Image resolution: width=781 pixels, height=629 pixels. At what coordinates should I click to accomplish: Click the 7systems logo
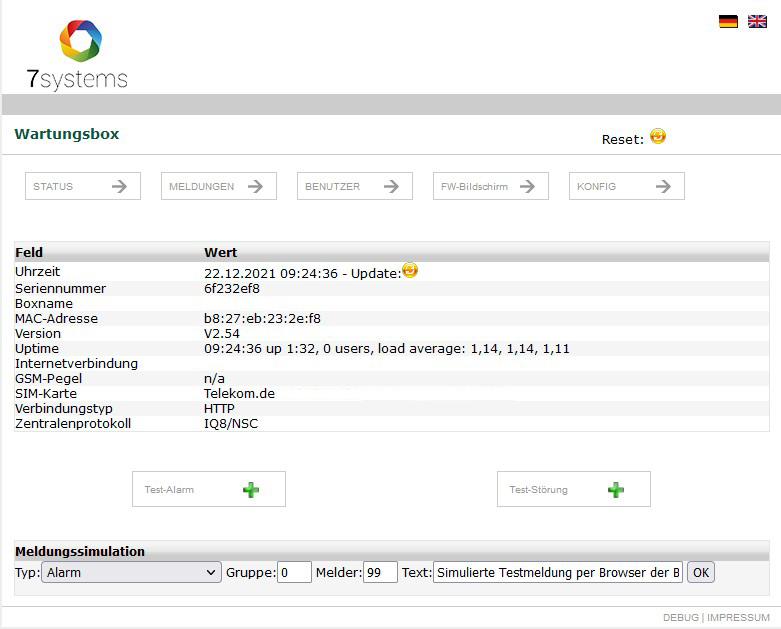pyautogui.click(x=78, y=55)
